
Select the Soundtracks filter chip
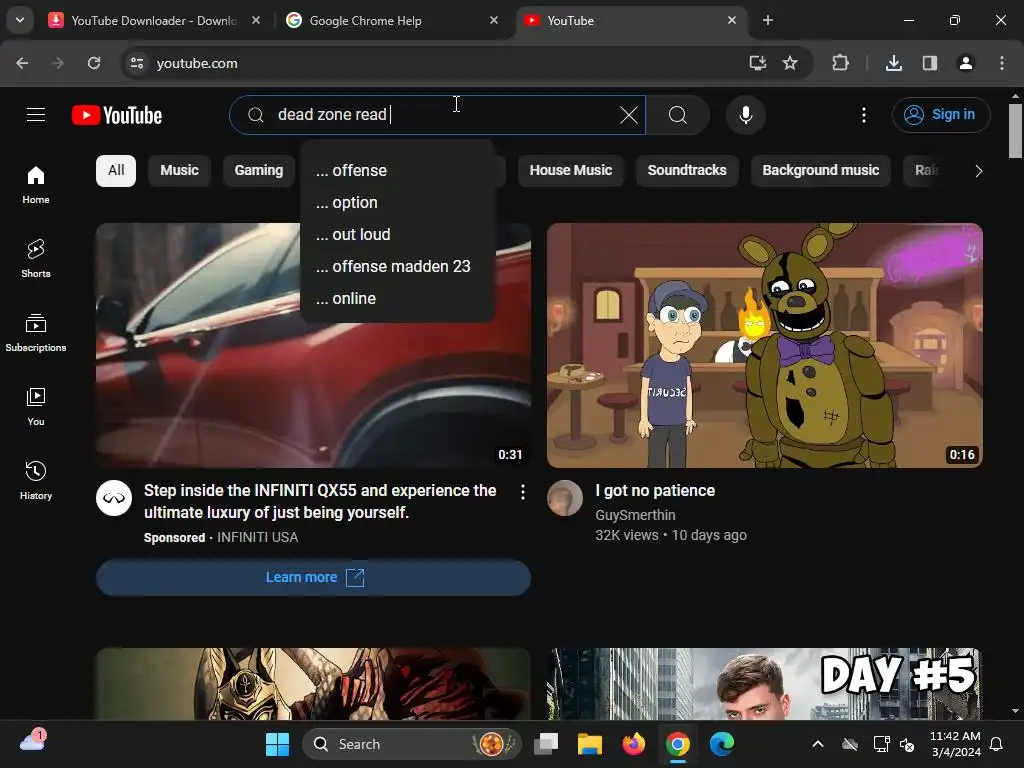point(687,170)
